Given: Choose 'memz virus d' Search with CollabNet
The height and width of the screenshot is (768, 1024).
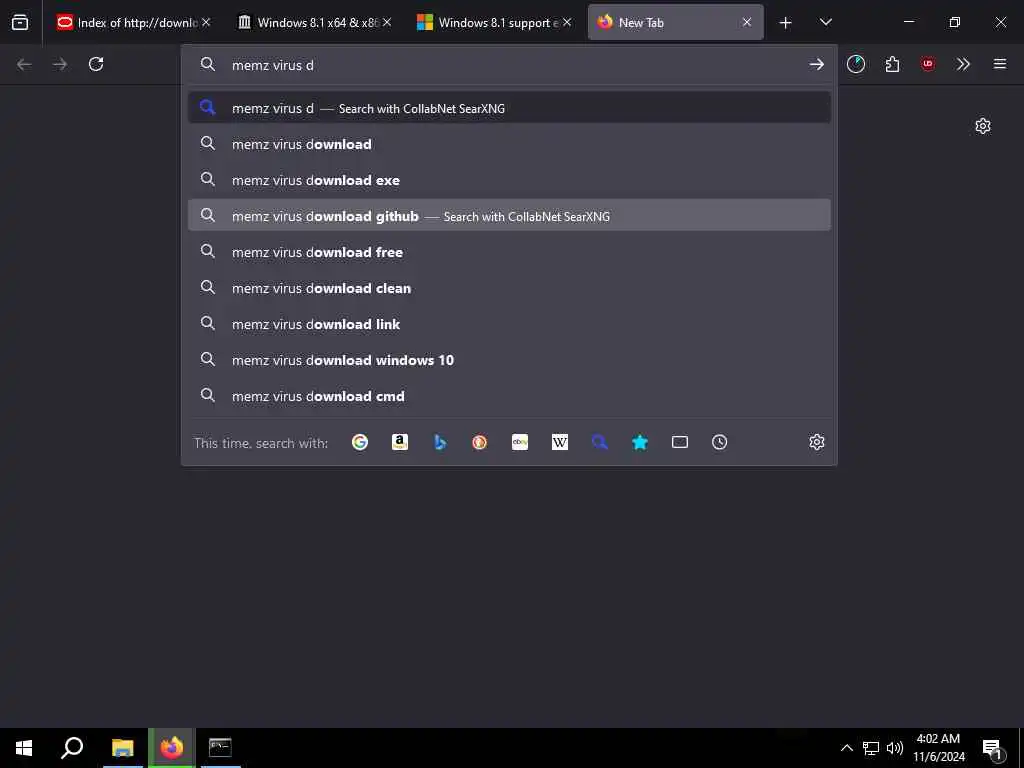Looking at the screenshot, I should pyautogui.click(x=509, y=108).
